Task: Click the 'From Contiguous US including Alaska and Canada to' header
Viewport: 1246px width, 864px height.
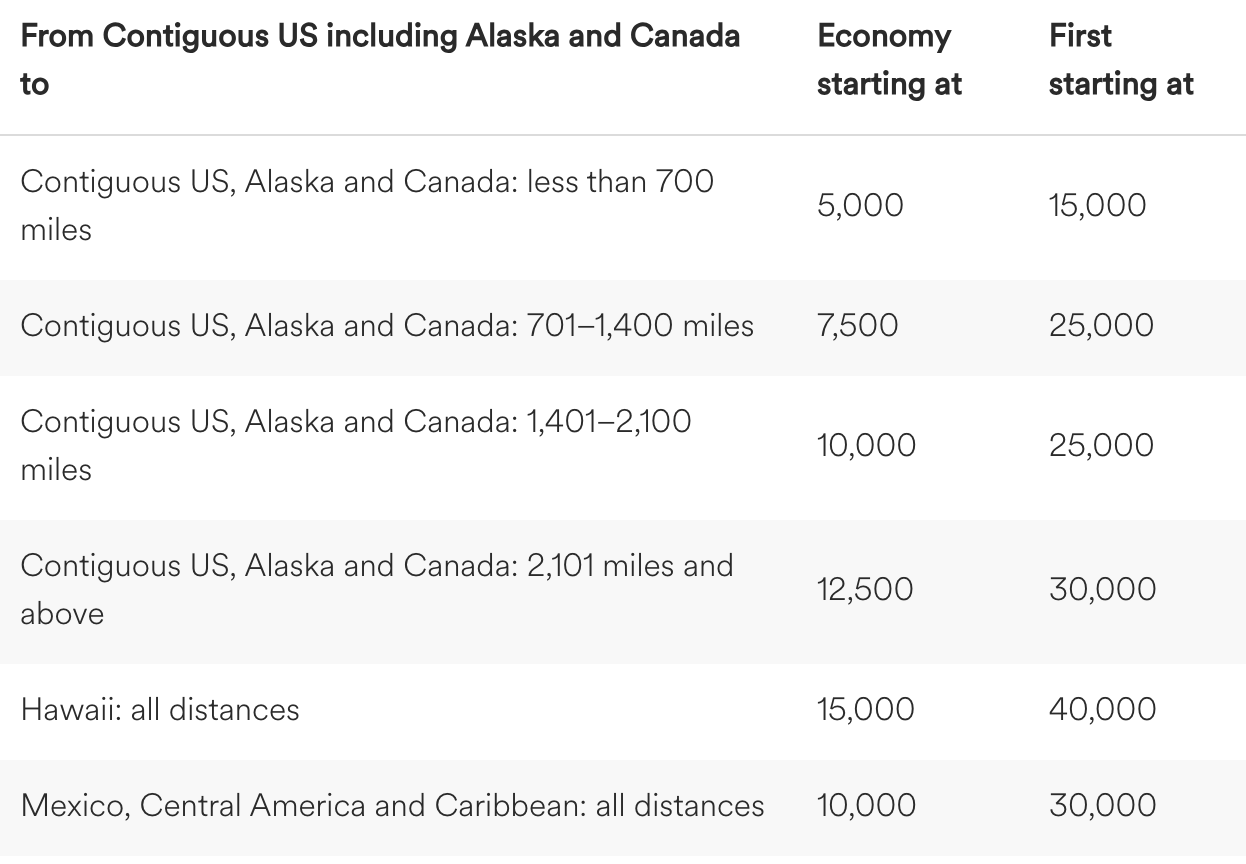Action: pos(380,60)
